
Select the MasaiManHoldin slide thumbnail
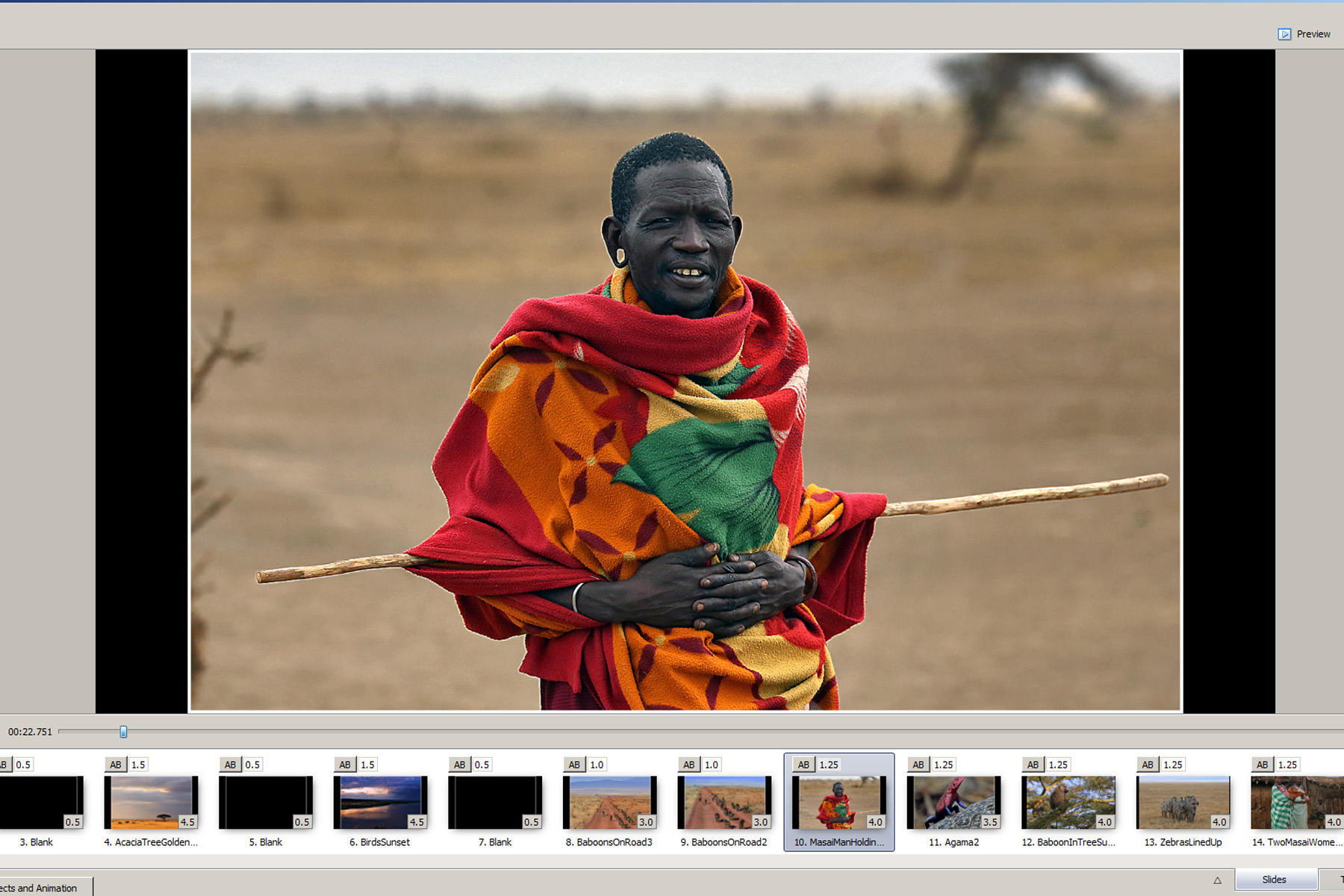(839, 803)
